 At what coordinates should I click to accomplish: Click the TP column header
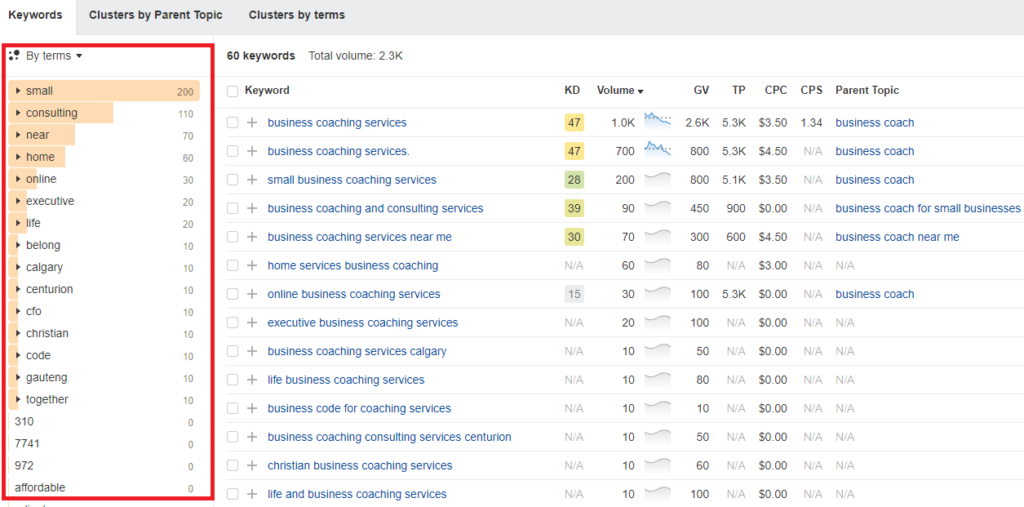[x=739, y=91]
